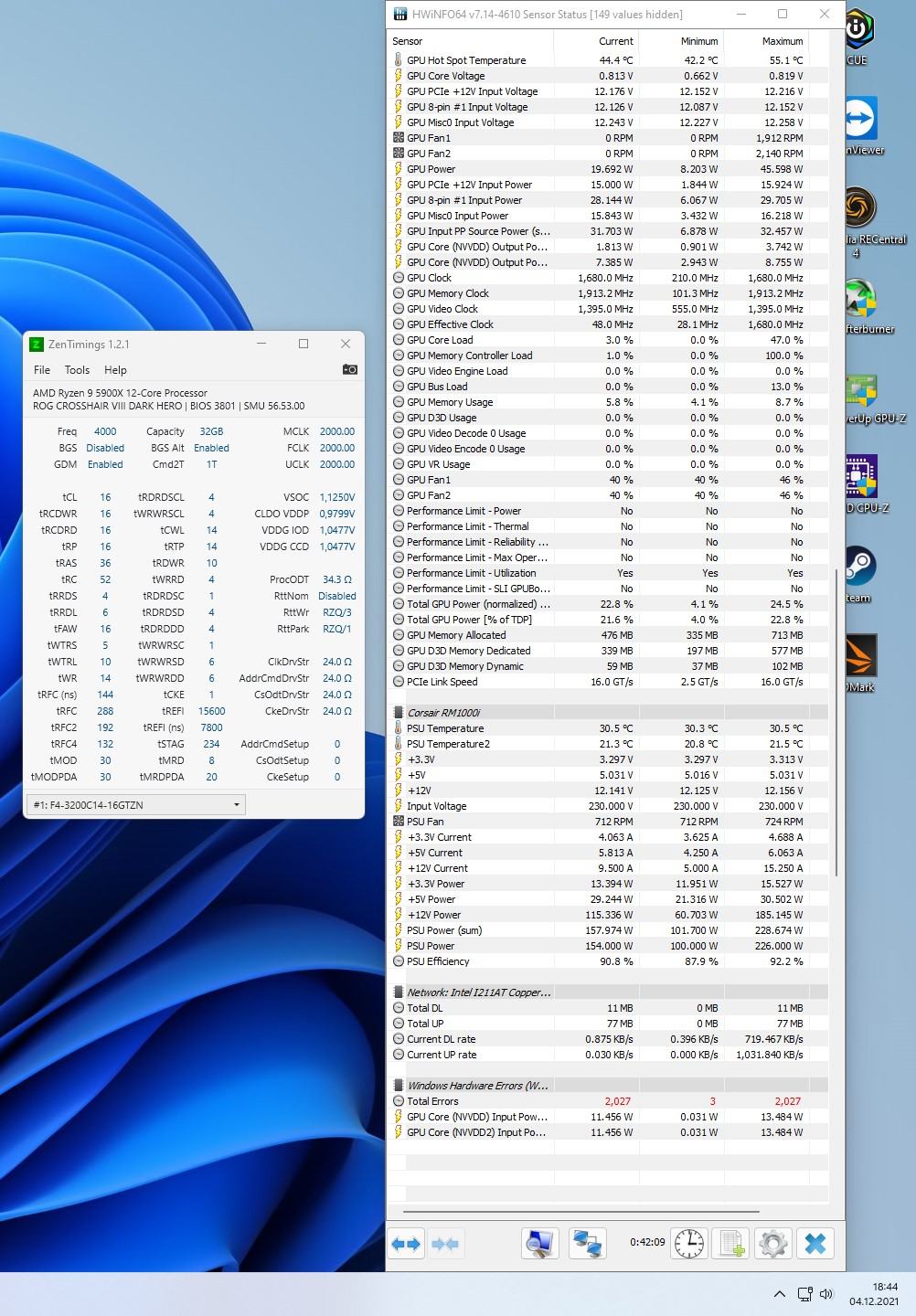The height and width of the screenshot is (1316, 916).
Task: Open ZenTimings Tools menu
Action: (x=77, y=370)
